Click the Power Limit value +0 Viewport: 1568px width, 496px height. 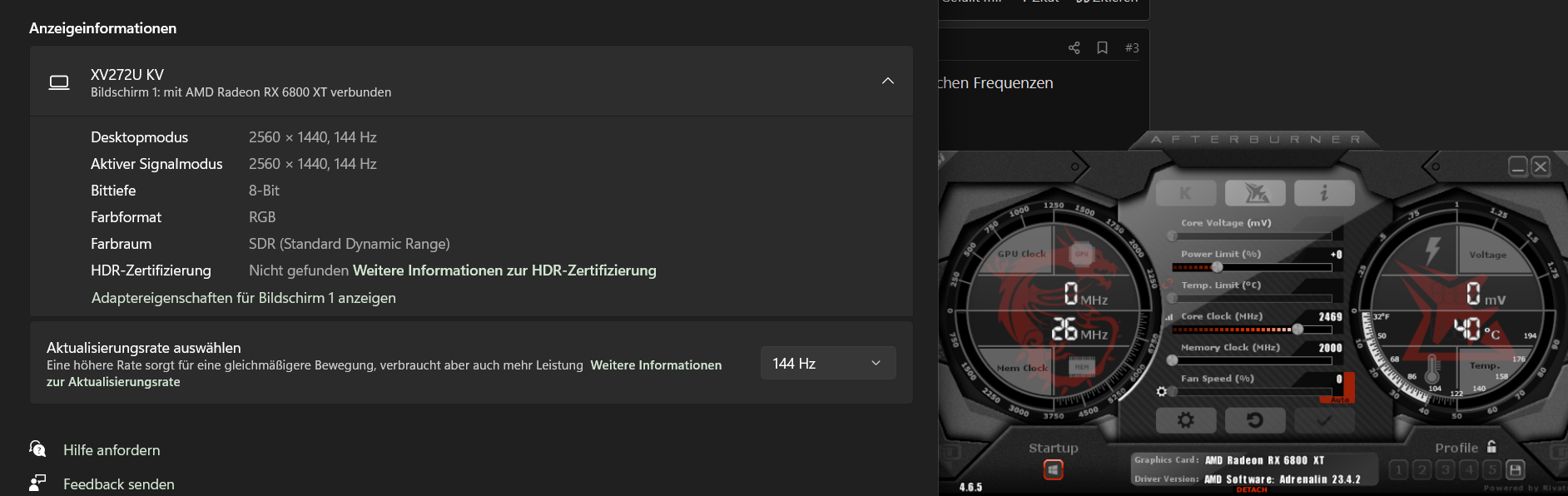[x=1336, y=255]
